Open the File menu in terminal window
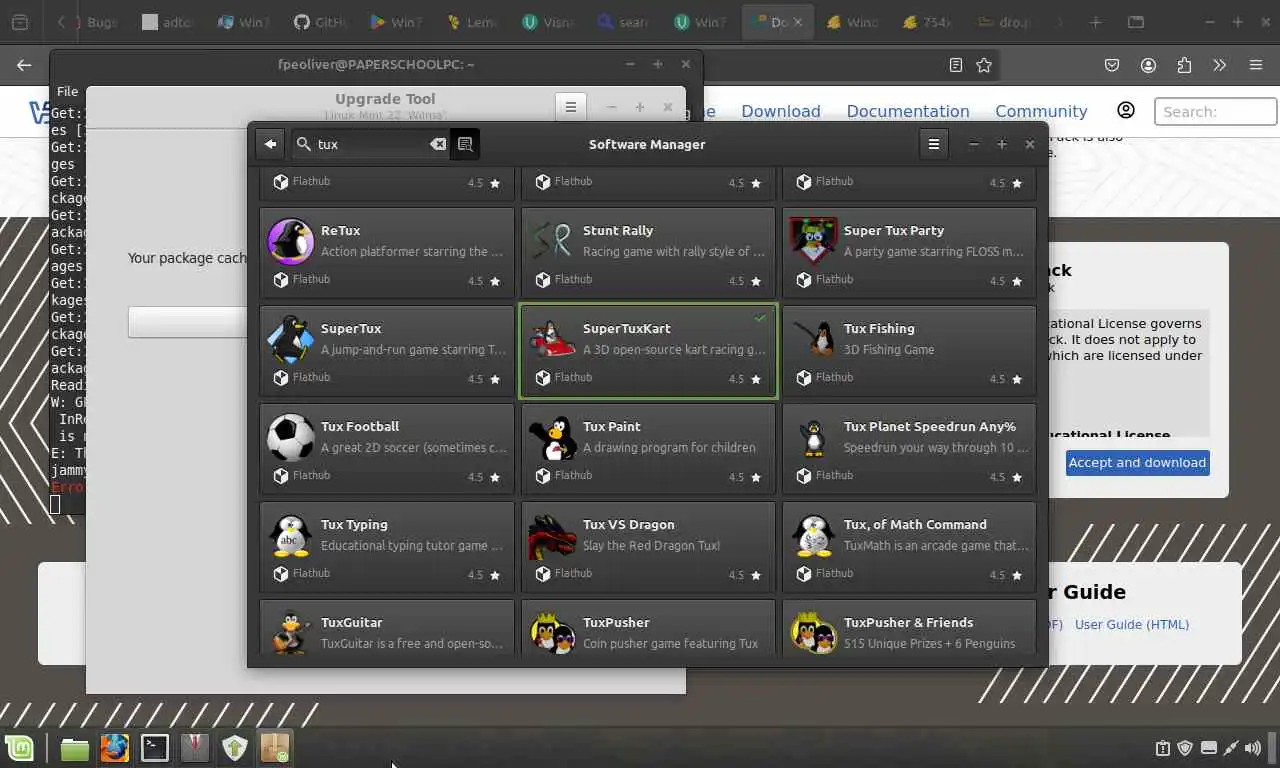Image resolution: width=1280 pixels, height=768 pixels. pos(67,91)
